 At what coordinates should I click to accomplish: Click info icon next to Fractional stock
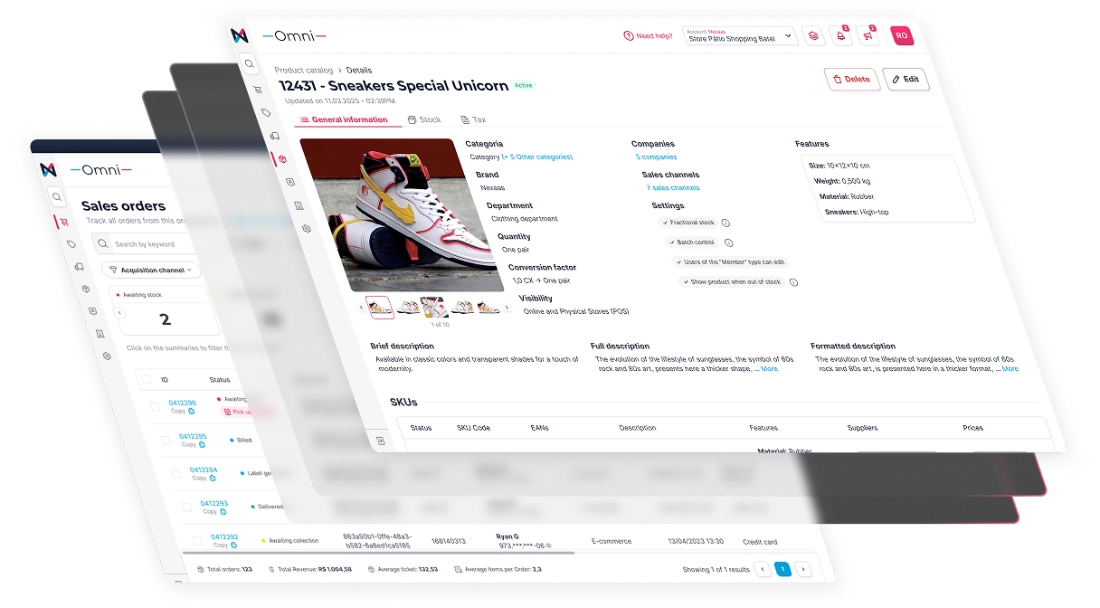point(725,223)
